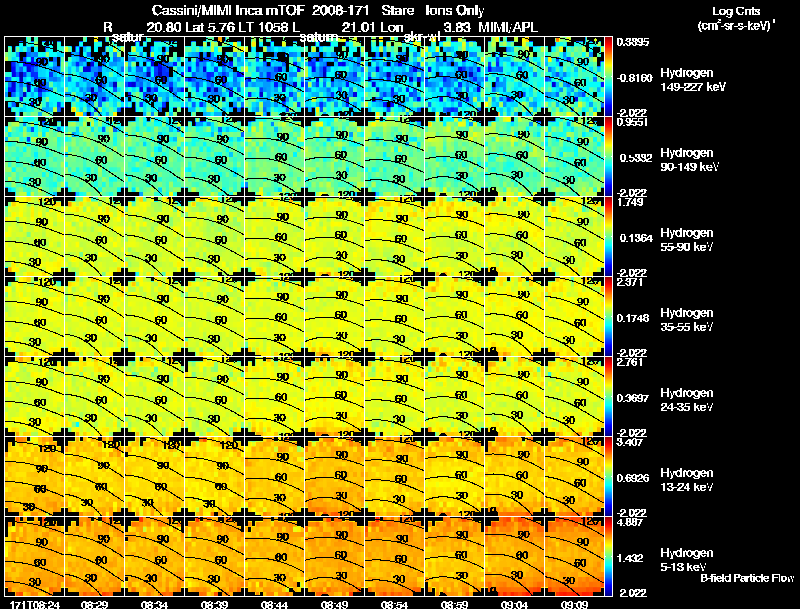Click the '1.432' color scale midpoint
Viewport: 800px width, 609px height.
coord(632,559)
